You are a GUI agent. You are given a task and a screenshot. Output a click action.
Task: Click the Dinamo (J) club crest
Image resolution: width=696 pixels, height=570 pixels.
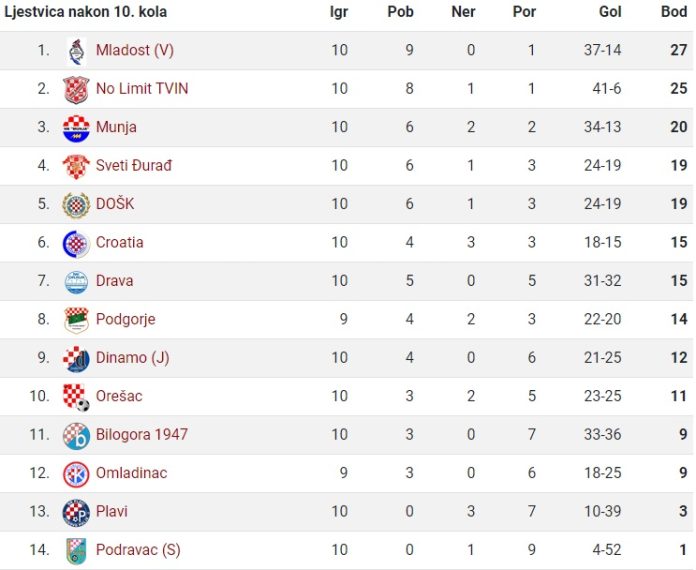pyautogui.click(x=76, y=359)
